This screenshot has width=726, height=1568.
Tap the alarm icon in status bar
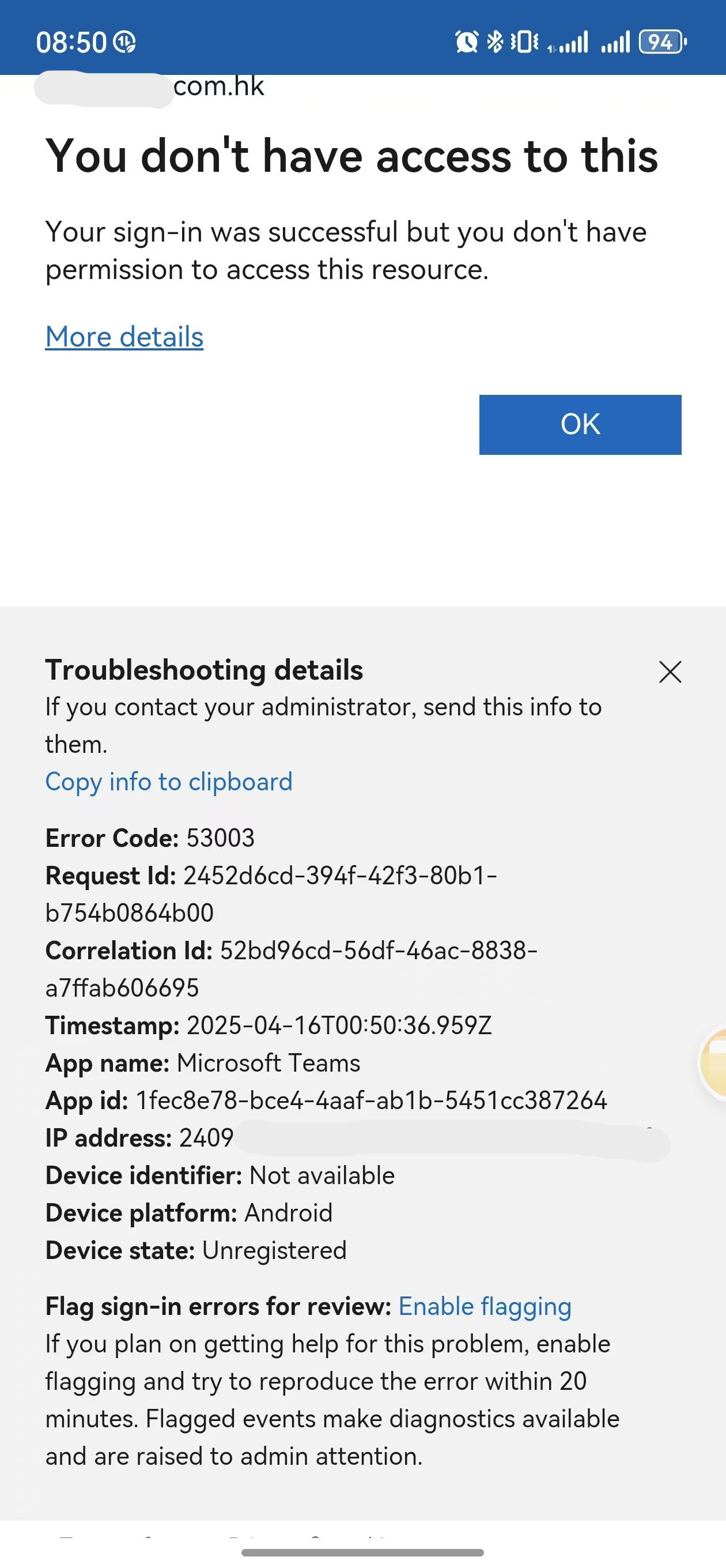coord(467,42)
